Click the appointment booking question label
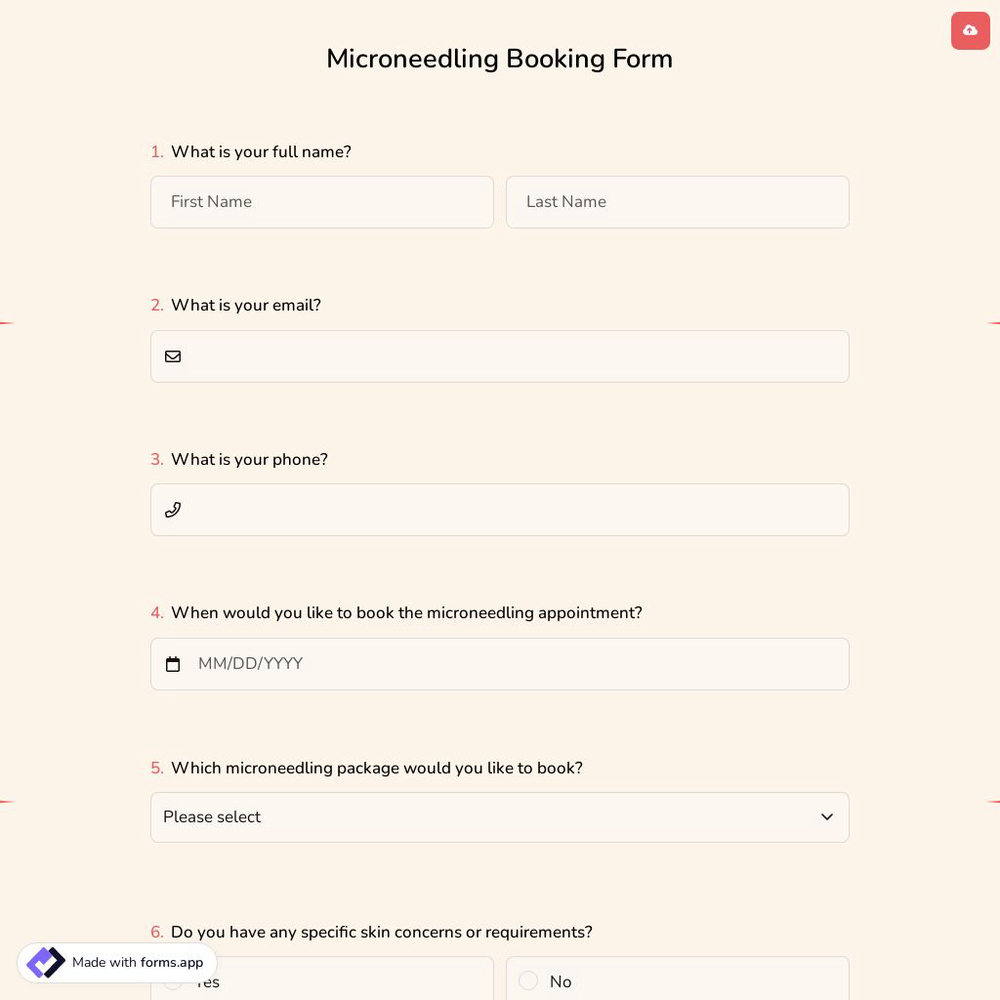The width and height of the screenshot is (1000, 1000). pyautogui.click(x=406, y=613)
